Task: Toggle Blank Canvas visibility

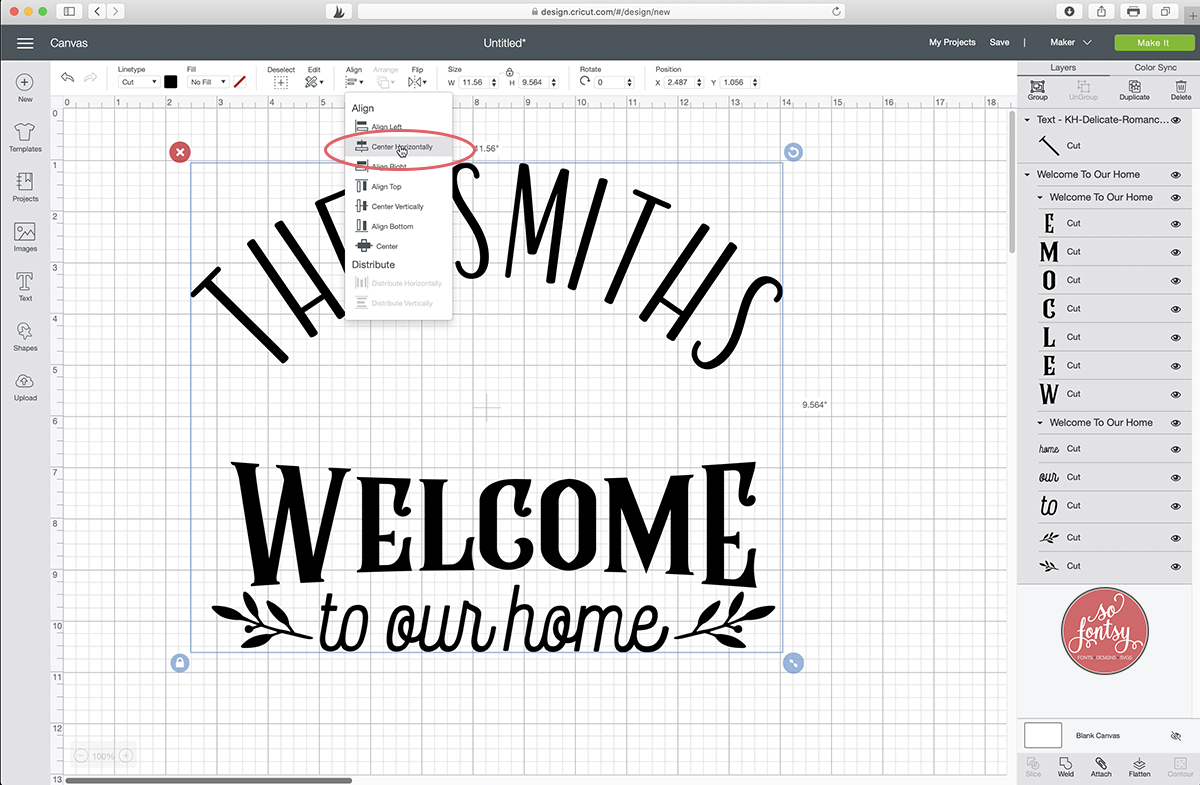Action: click(x=1176, y=735)
